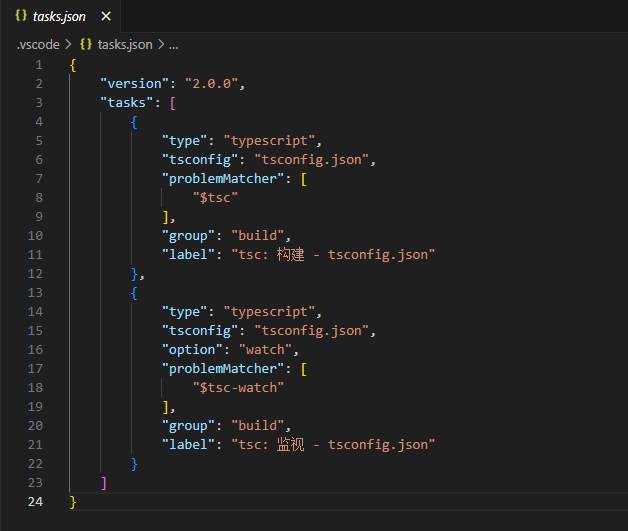Open the .vscode breadcrumb folder
The height and width of the screenshot is (531, 628).
[38, 44]
